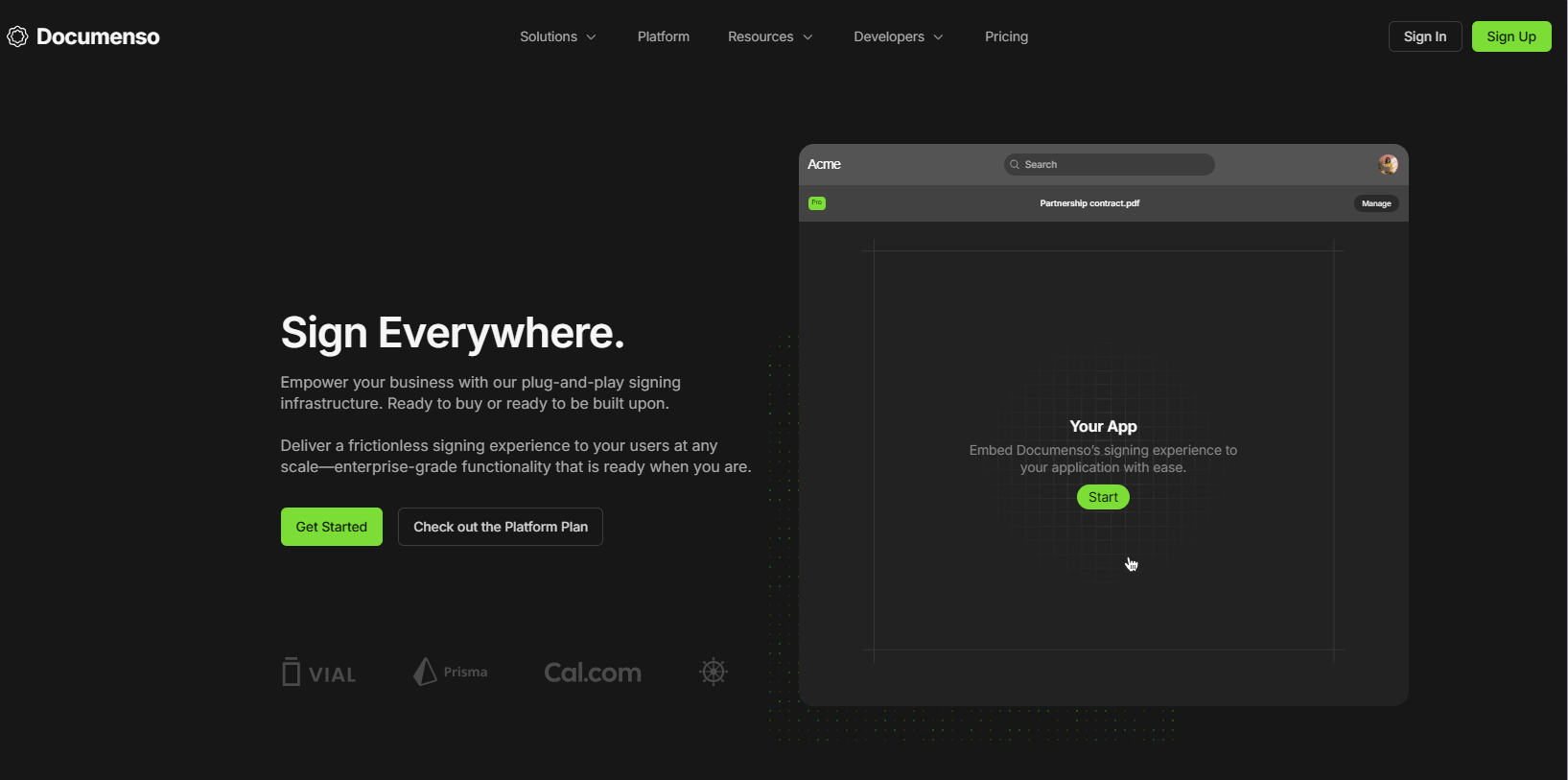Open the Developers dropdown
Screen dimensions: 1568x780
tap(899, 36)
